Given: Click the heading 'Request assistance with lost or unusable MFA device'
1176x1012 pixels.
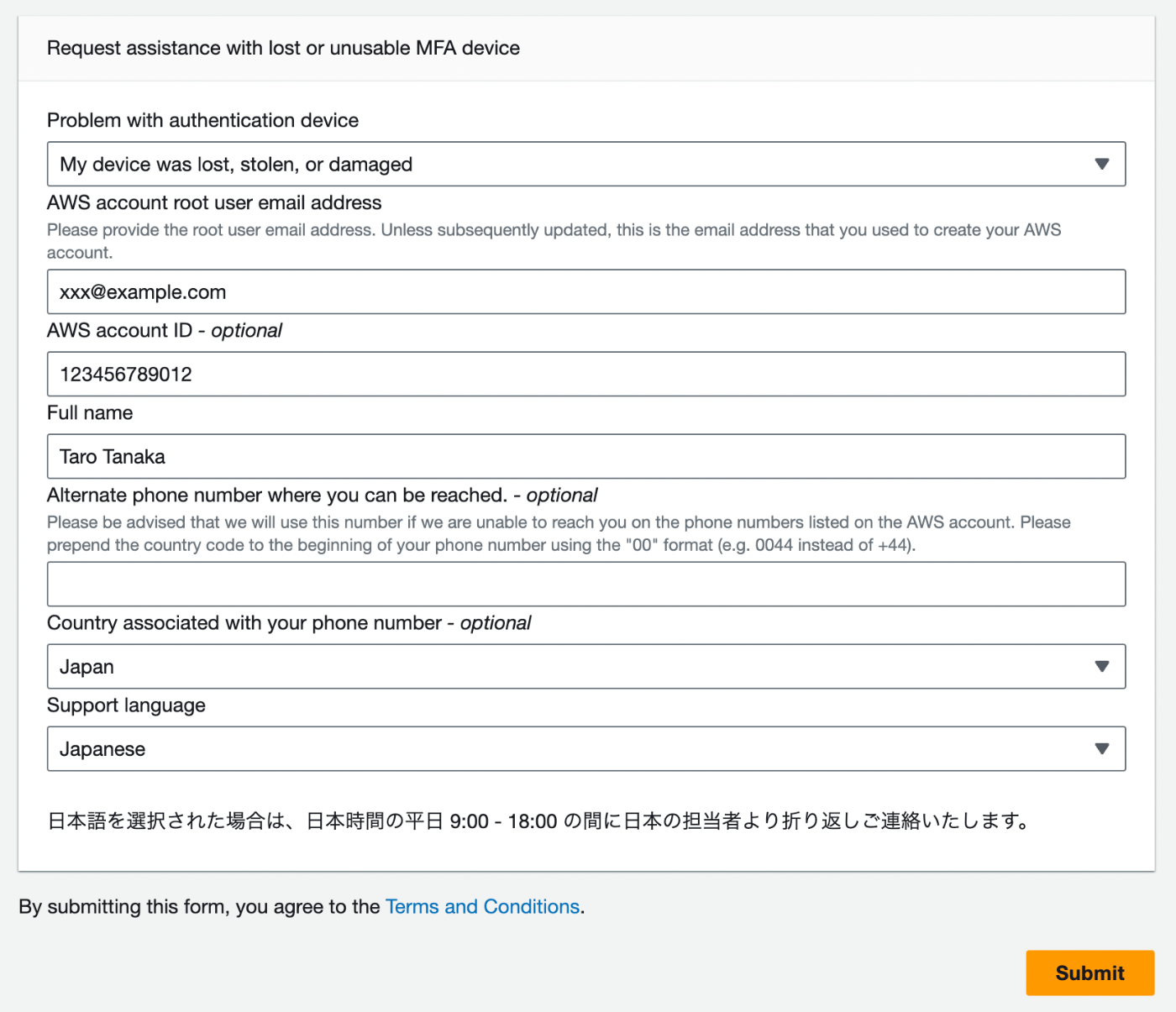Looking at the screenshot, I should [x=283, y=48].
